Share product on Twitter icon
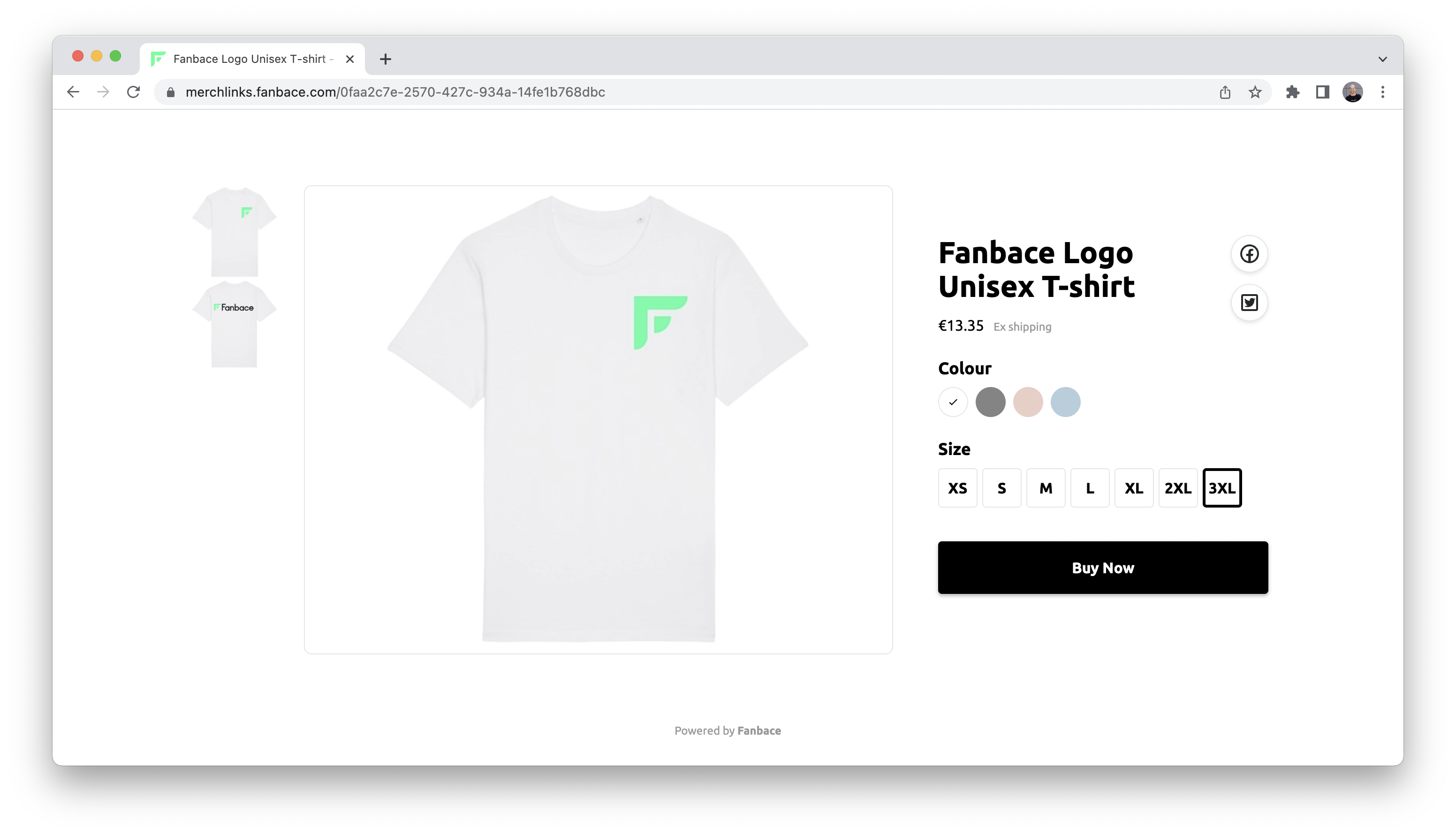 pyautogui.click(x=1249, y=302)
